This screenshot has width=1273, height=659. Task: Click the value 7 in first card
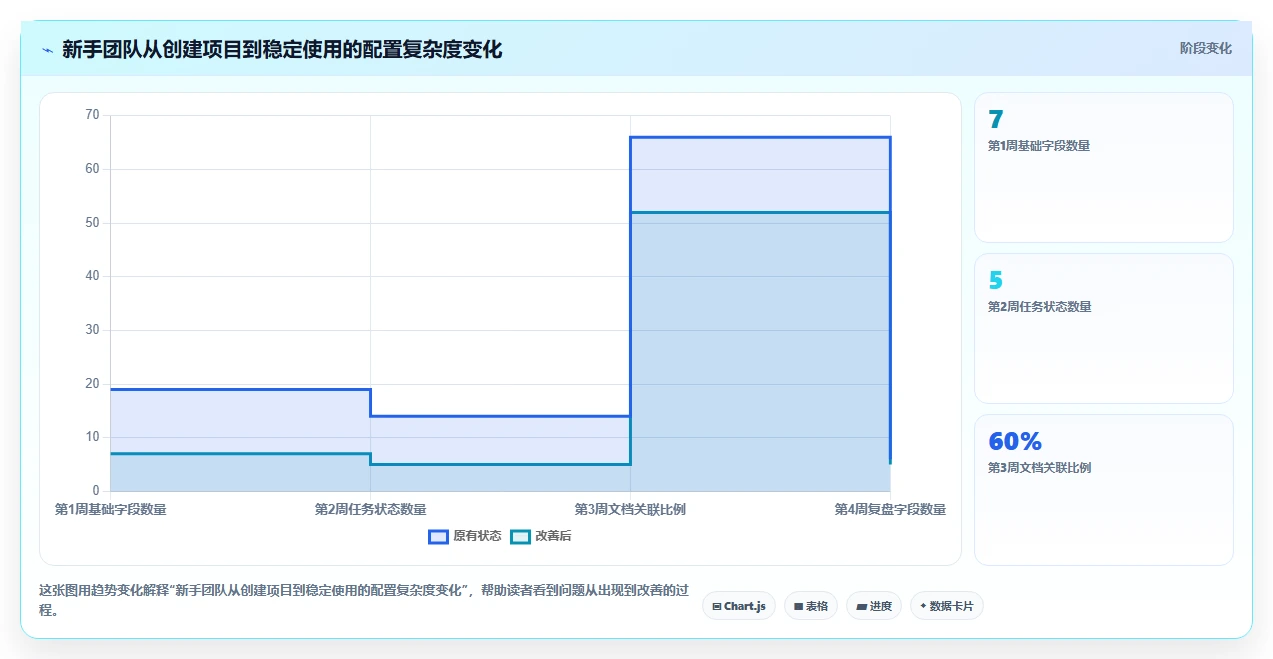point(995,120)
